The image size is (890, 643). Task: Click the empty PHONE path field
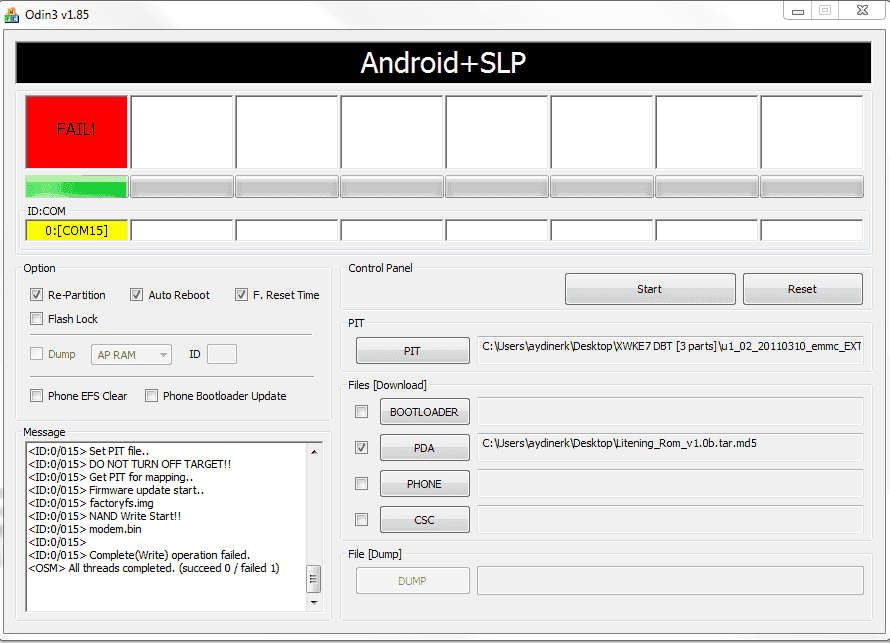(670, 484)
